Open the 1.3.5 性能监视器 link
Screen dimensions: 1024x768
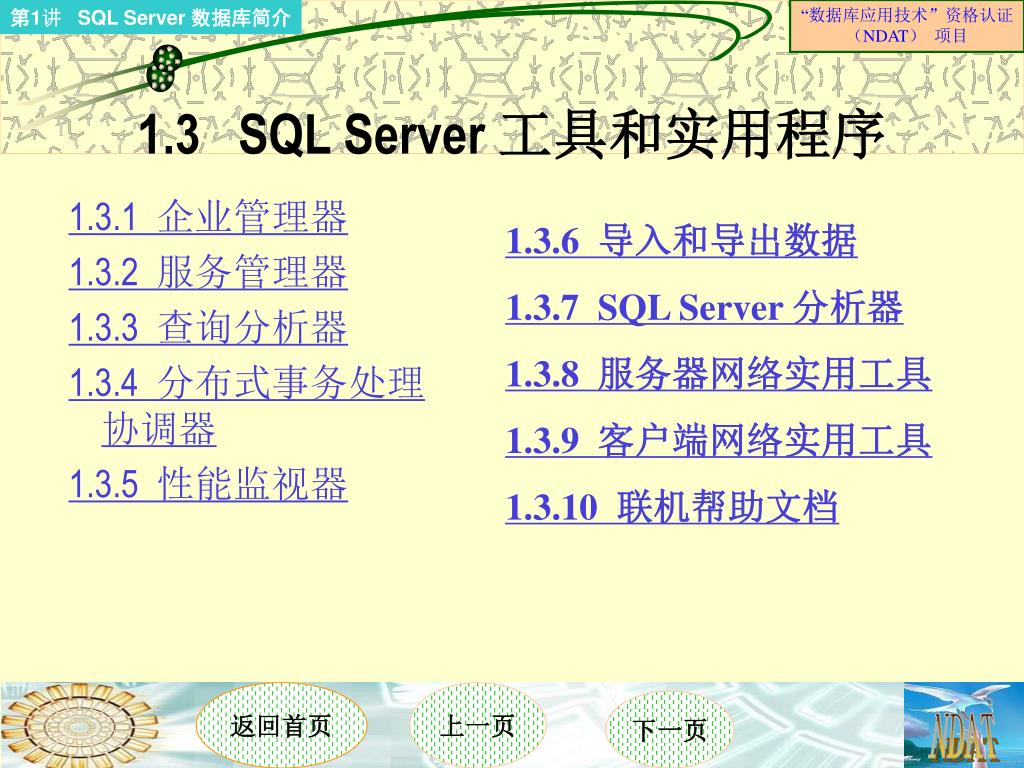click(x=208, y=484)
